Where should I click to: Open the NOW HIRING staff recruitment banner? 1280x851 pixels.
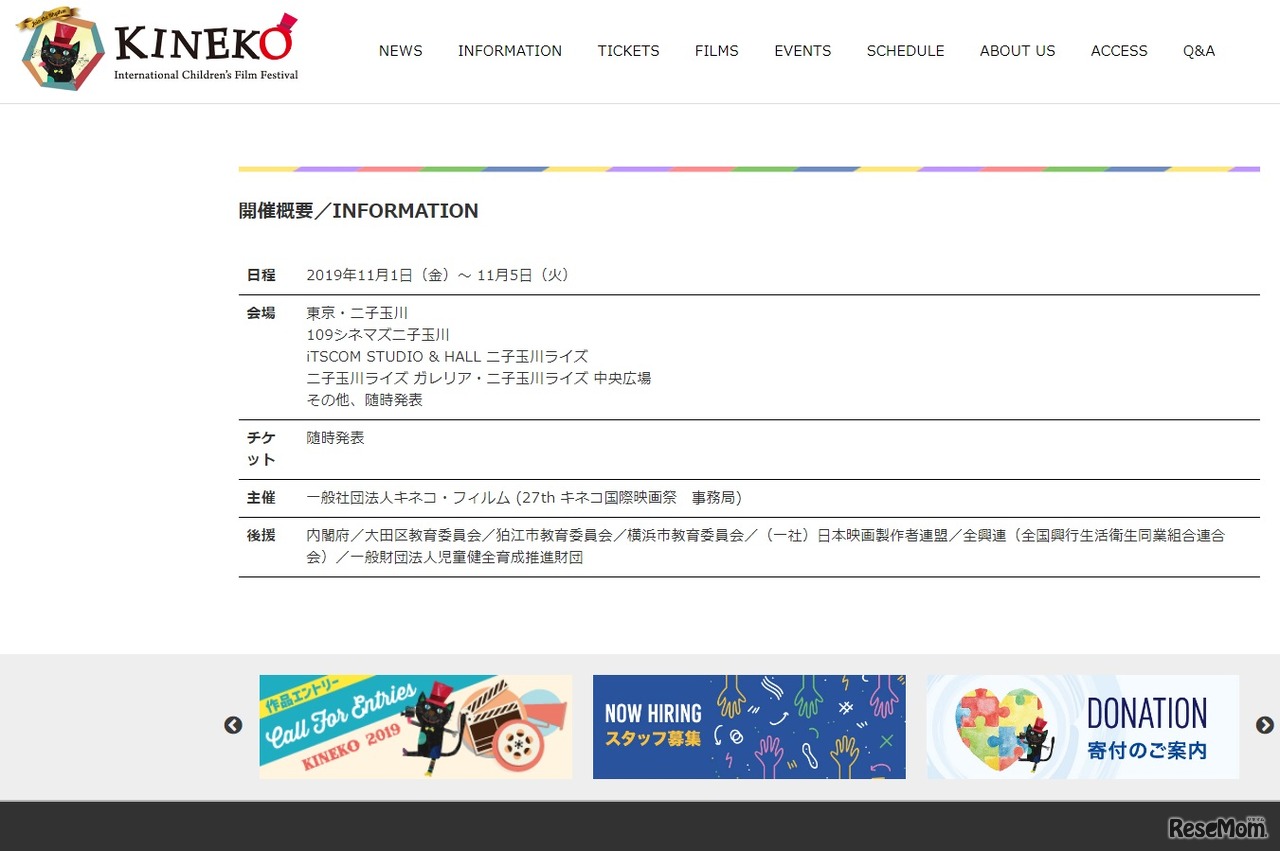pos(748,726)
